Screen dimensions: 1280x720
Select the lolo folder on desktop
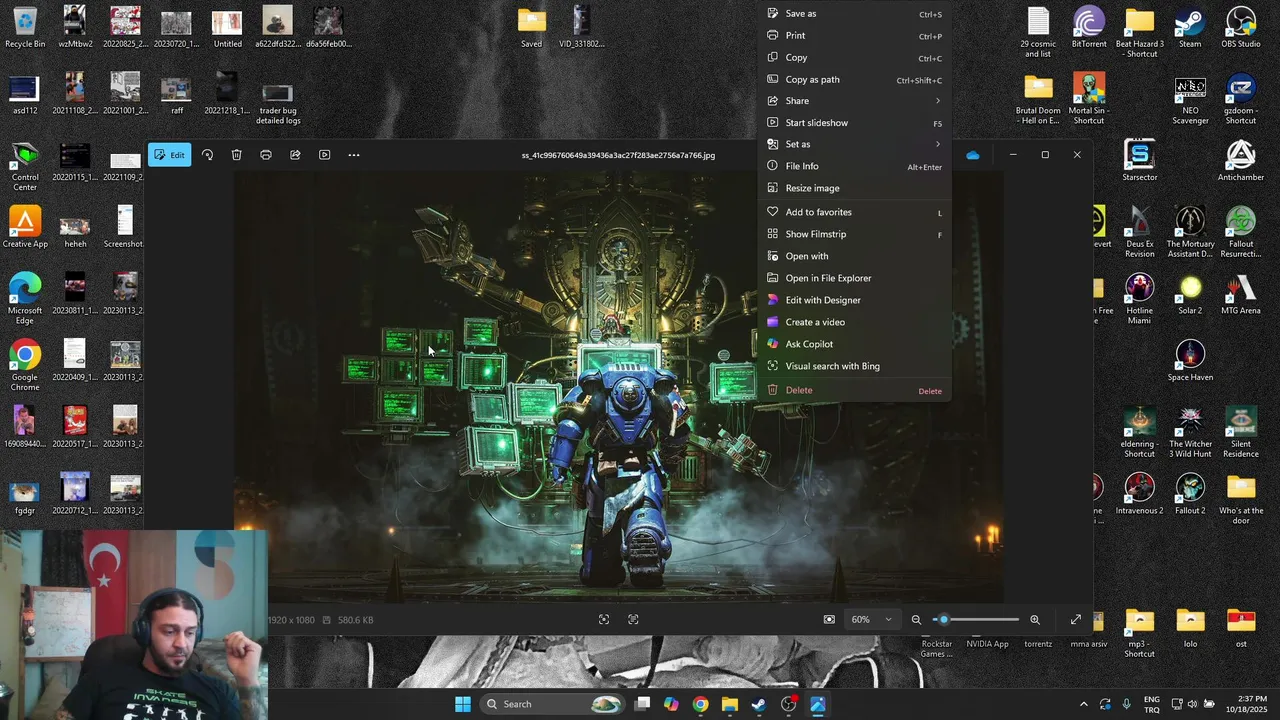(x=1190, y=627)
